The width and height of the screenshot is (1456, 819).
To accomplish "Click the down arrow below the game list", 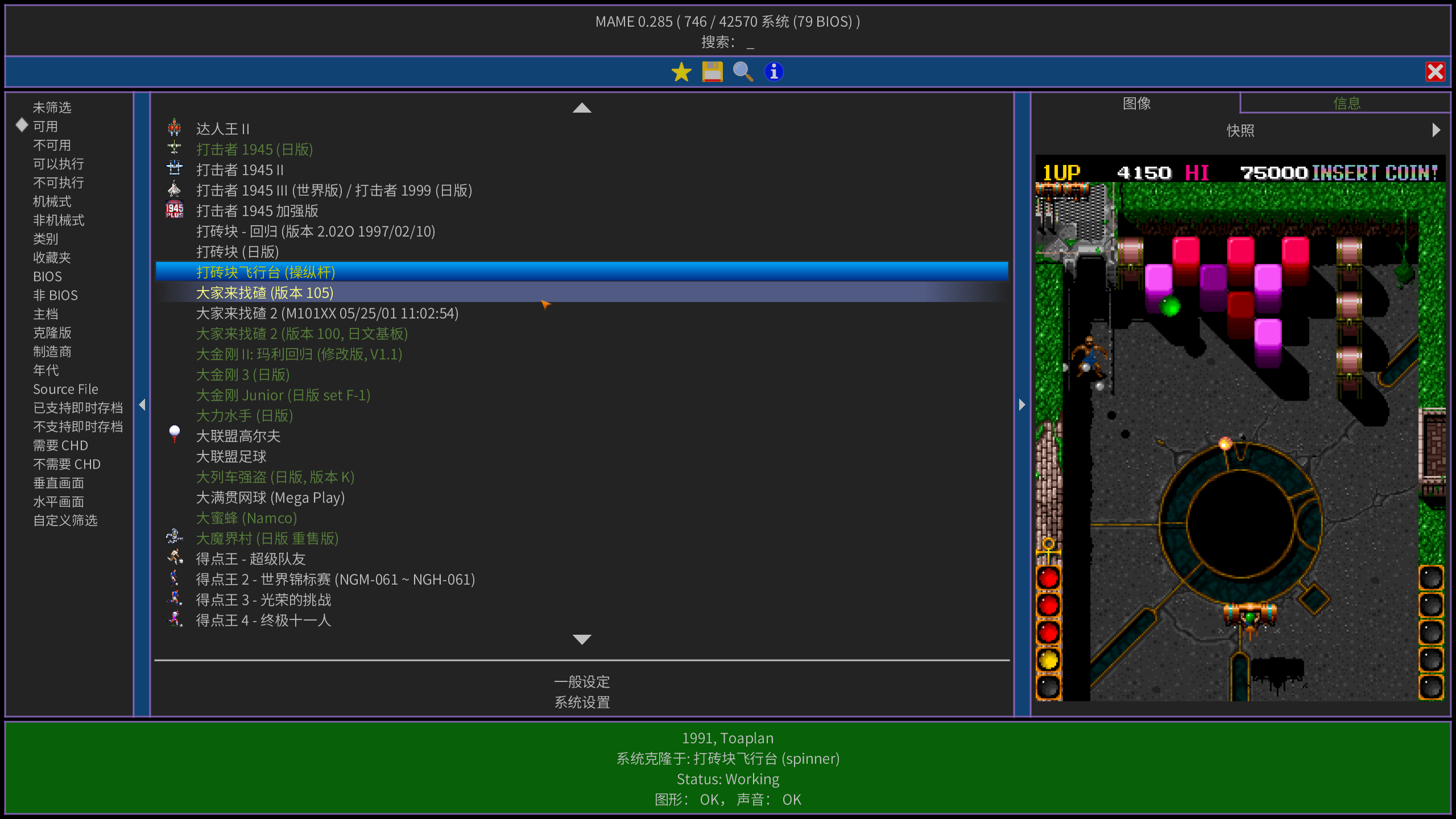I will point(581,639).
